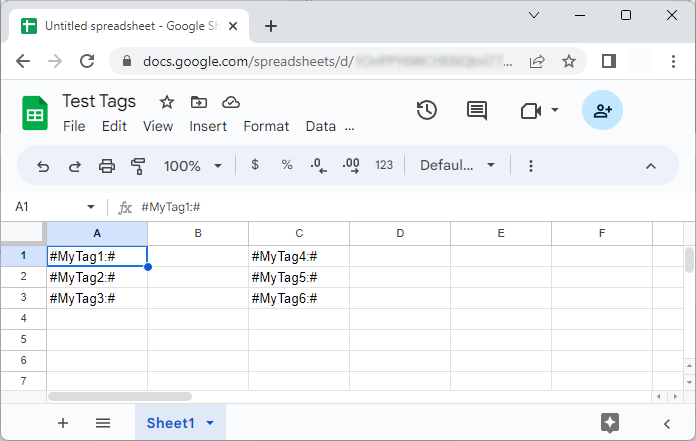Click the Redo arrow icon
Viewport: 696px width, 441px height.
pos(75,166)
